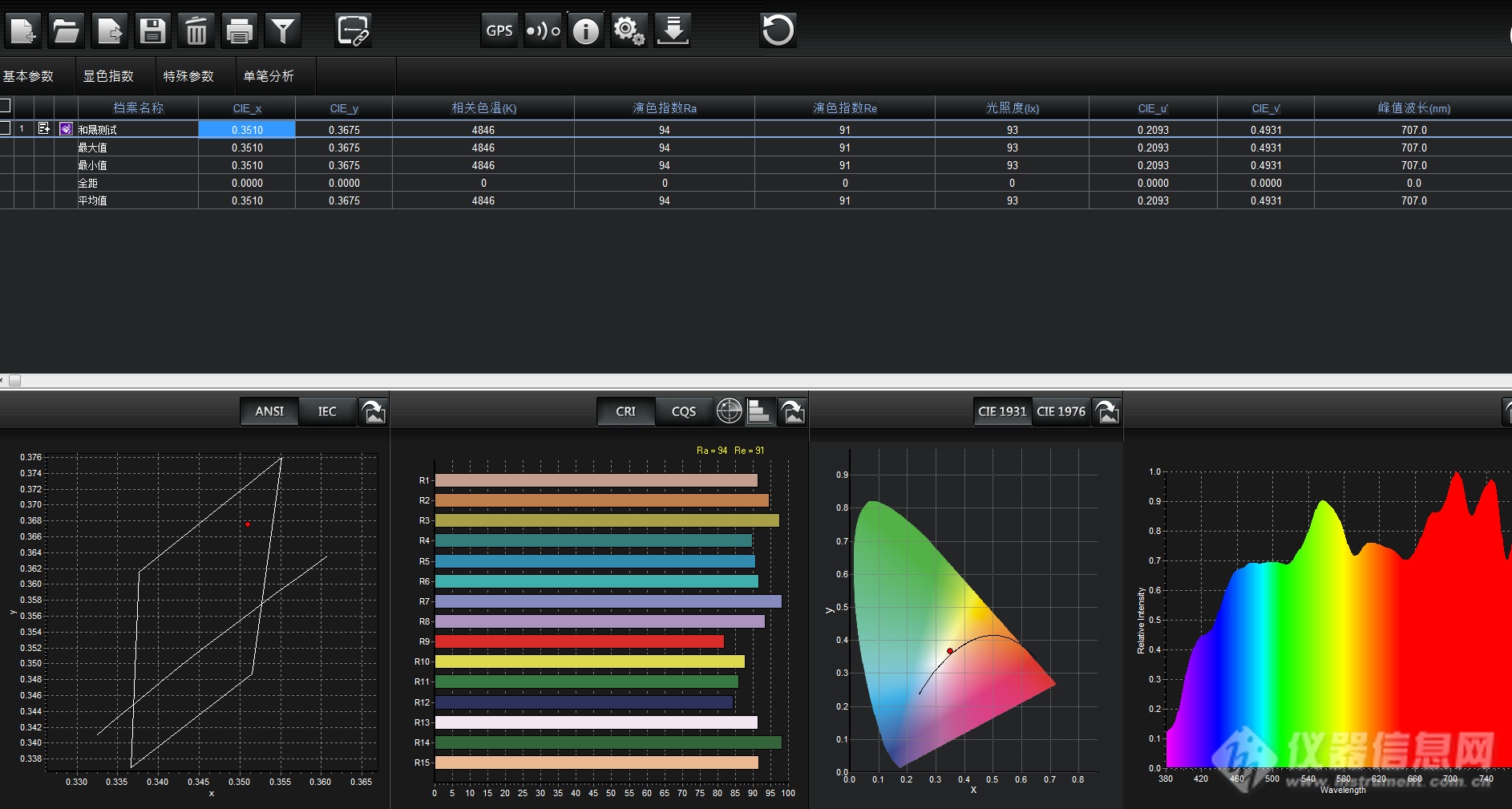Image resolution: width=1512 pixels, height=809 pixels.
Task: Select the highlighted 0.3510 cell in row 1
Action: coord(247,129)
